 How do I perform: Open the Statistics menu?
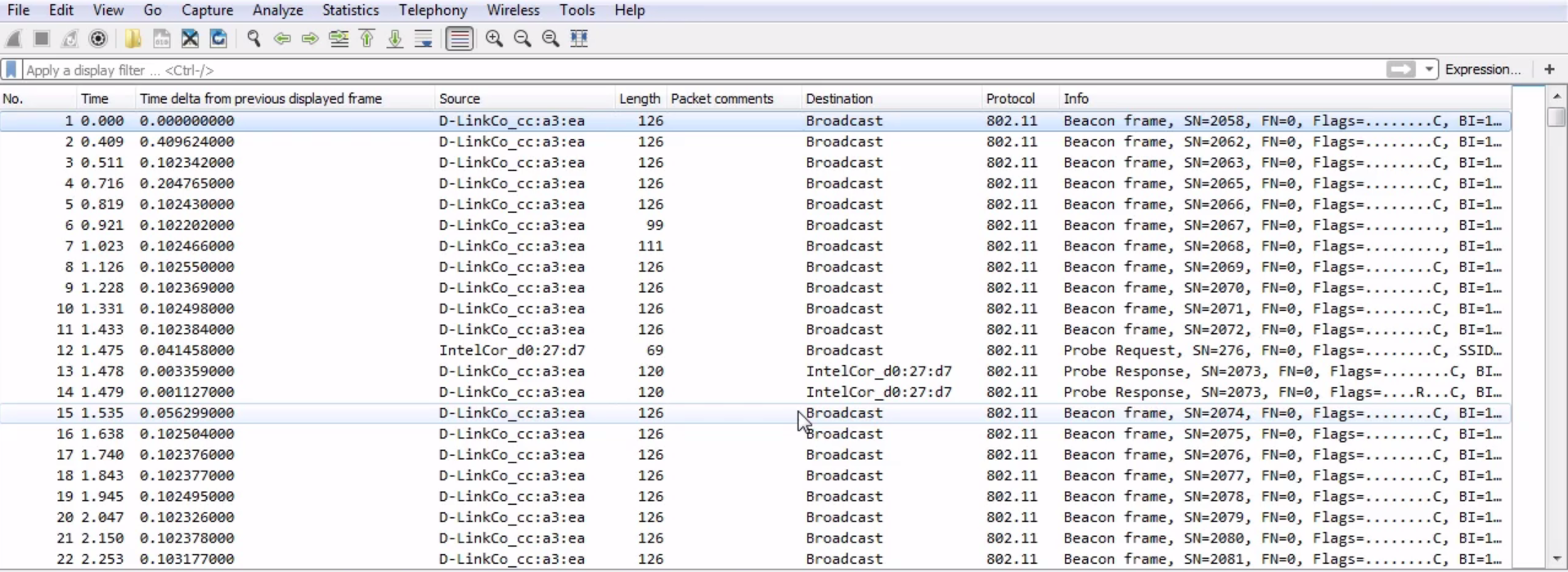(x=350, y=11)
